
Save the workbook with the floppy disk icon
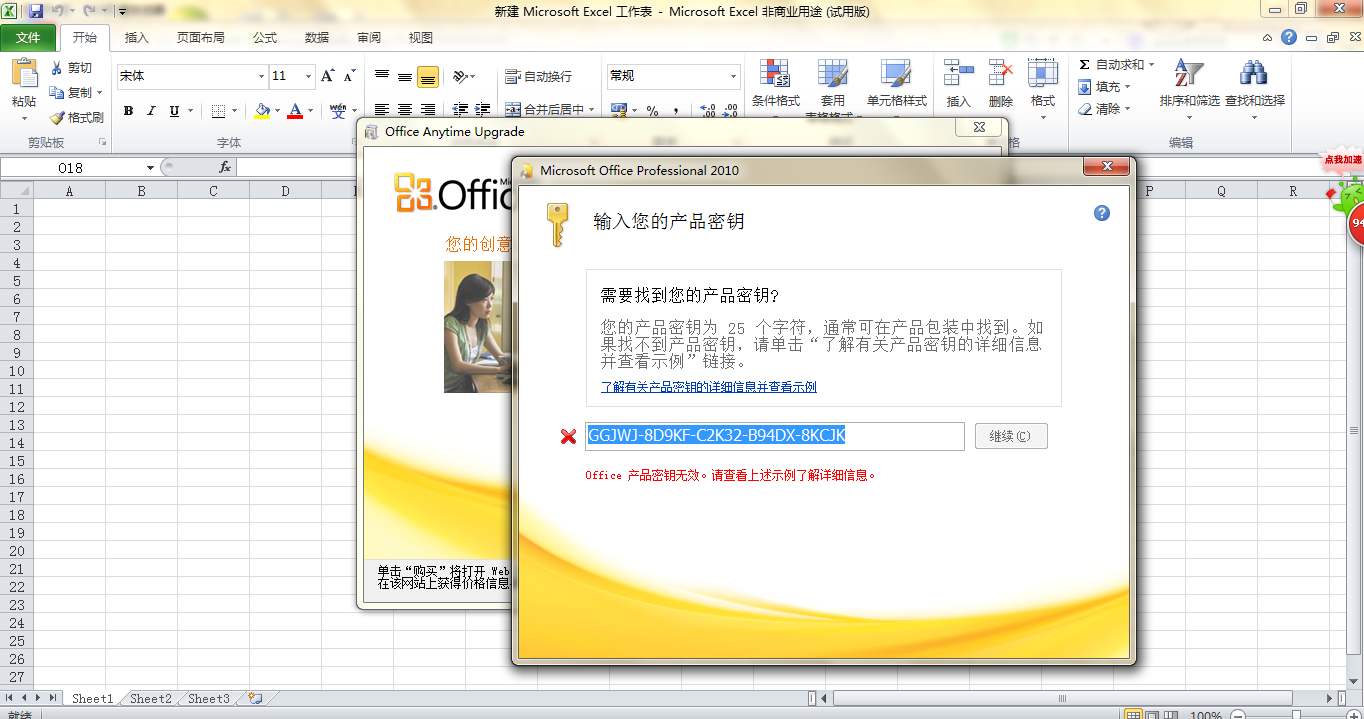(36, 11)
